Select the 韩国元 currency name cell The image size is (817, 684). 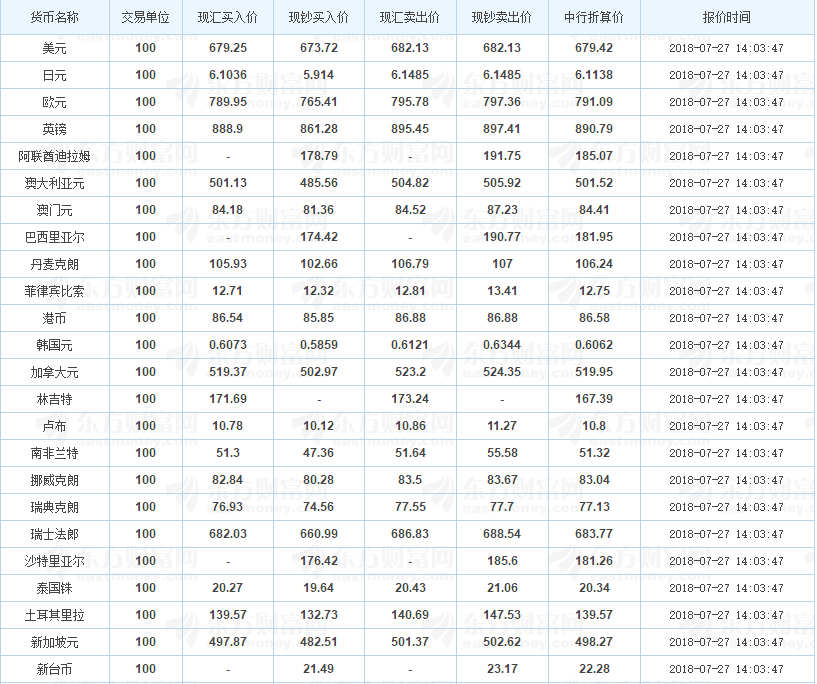[55, 345]
